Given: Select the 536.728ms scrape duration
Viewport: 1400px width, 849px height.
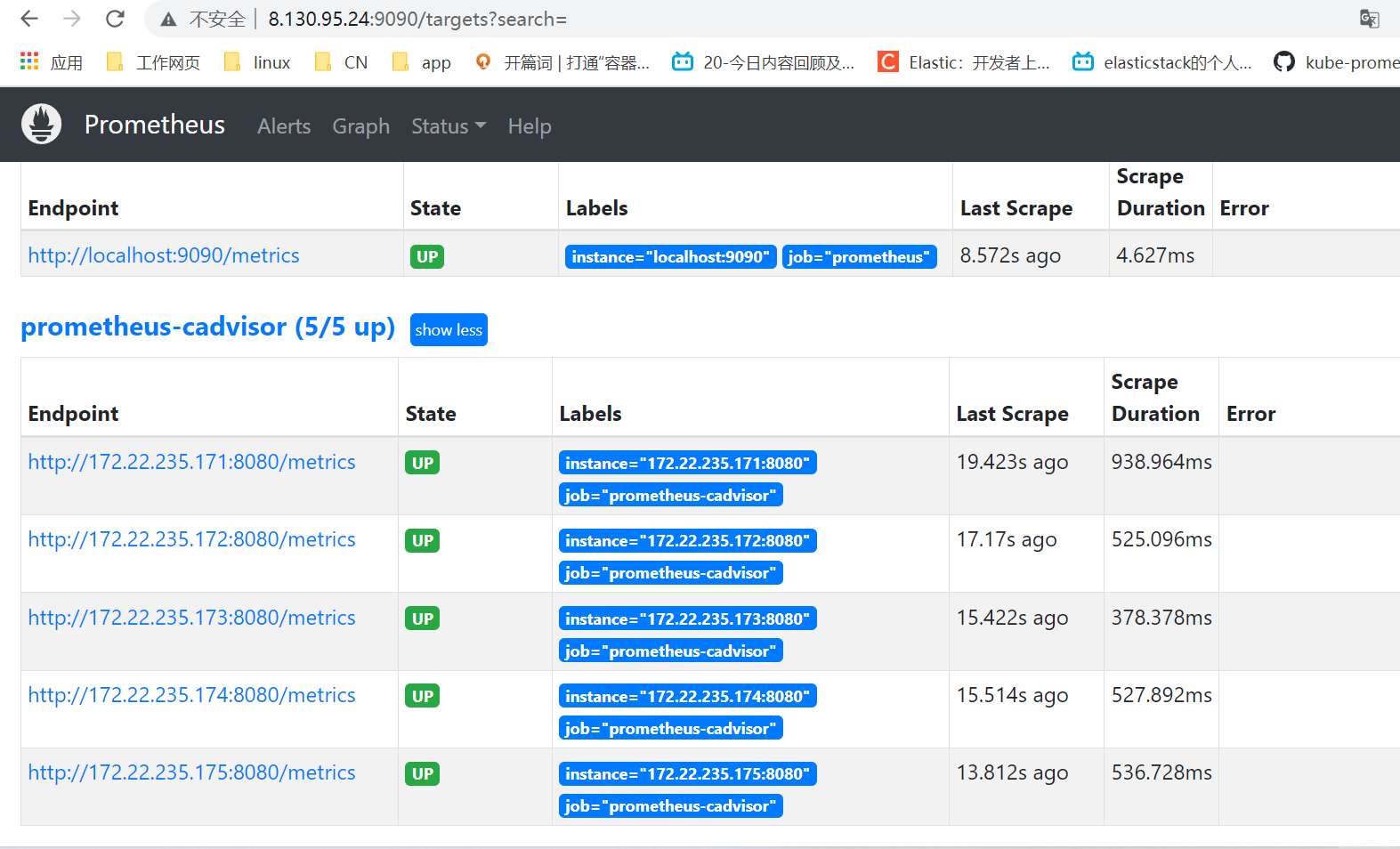Looking at the screenshot, I should click(1161, 772).
